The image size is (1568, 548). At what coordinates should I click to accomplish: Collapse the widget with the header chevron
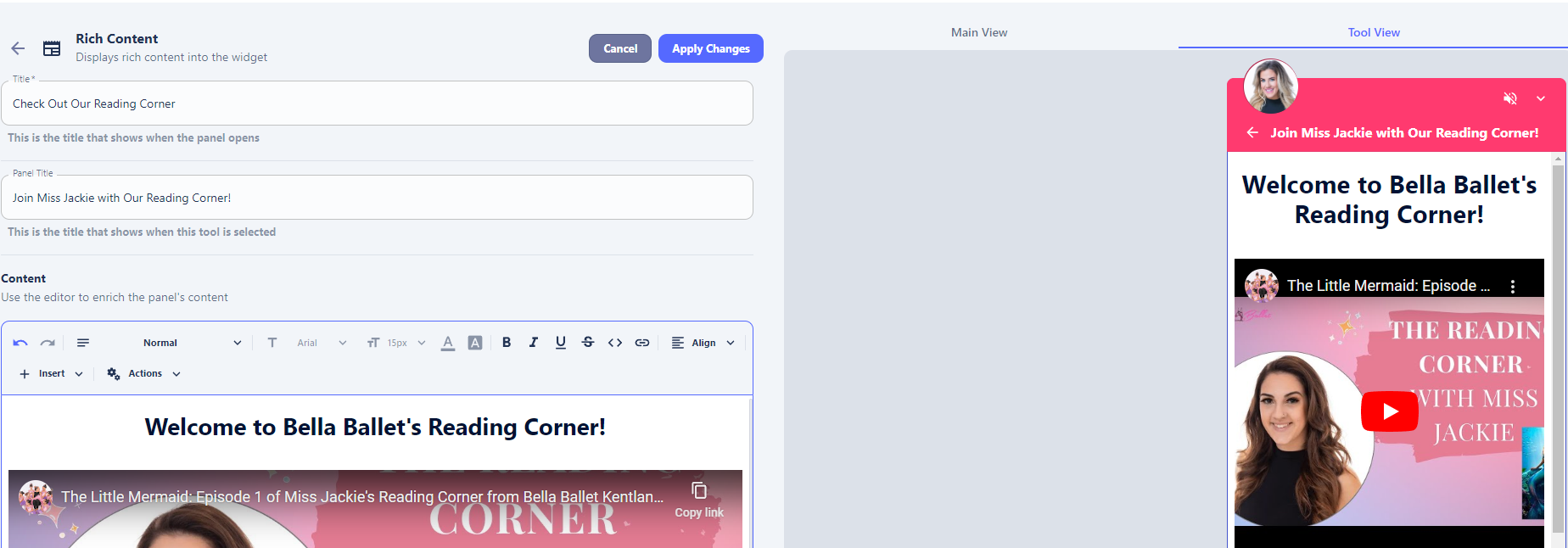[1541, 98]
